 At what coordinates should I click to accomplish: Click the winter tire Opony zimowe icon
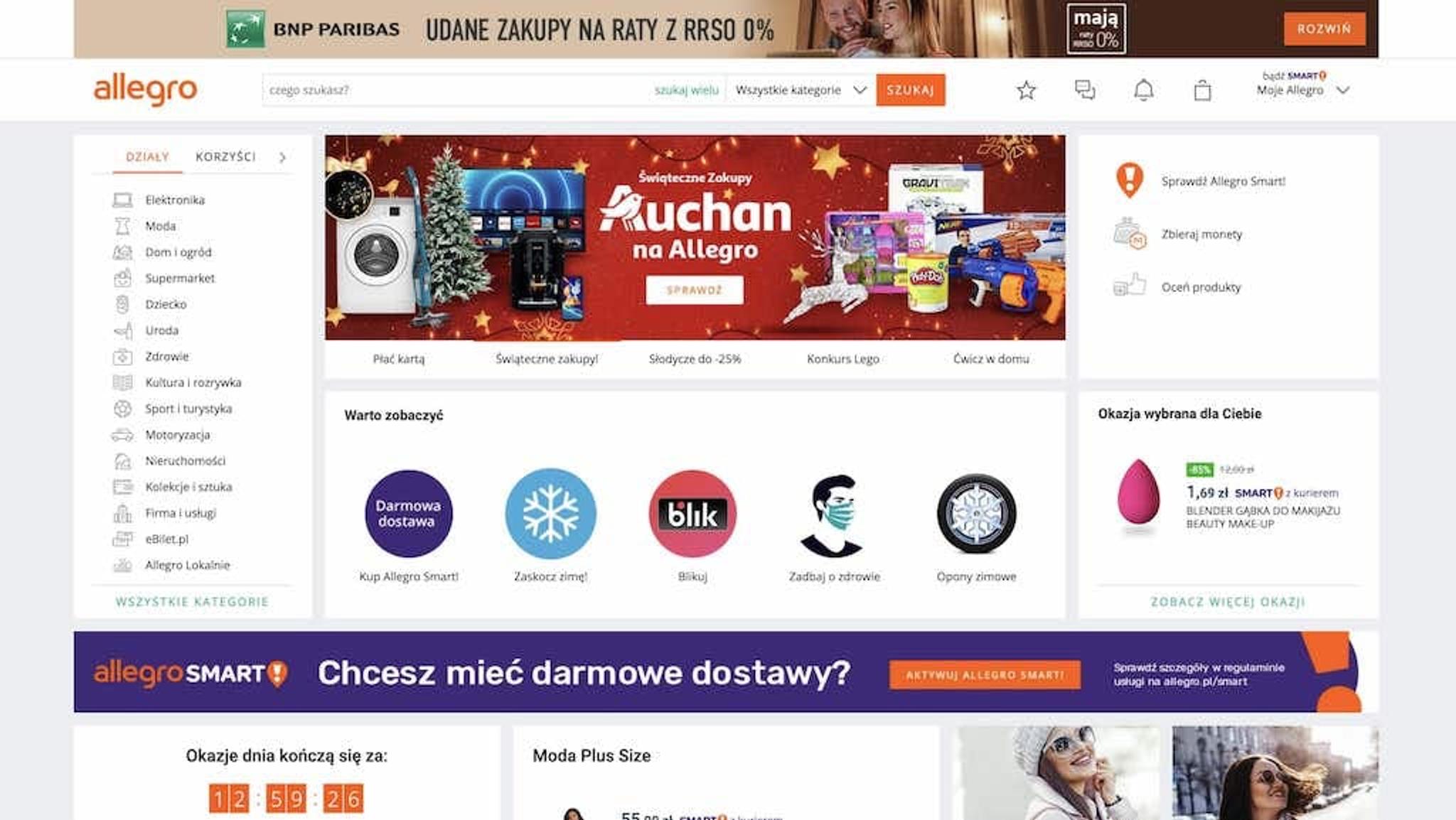point(976,514)
